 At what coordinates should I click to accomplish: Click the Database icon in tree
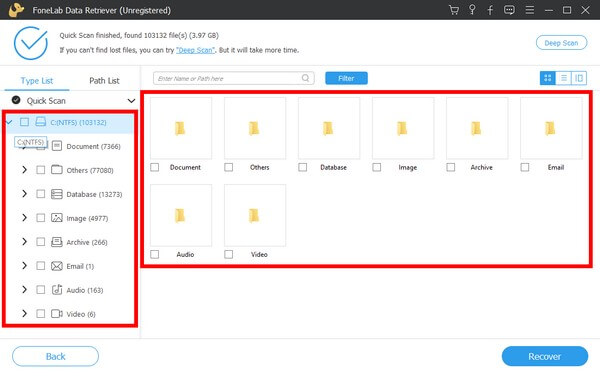(57, 194)
